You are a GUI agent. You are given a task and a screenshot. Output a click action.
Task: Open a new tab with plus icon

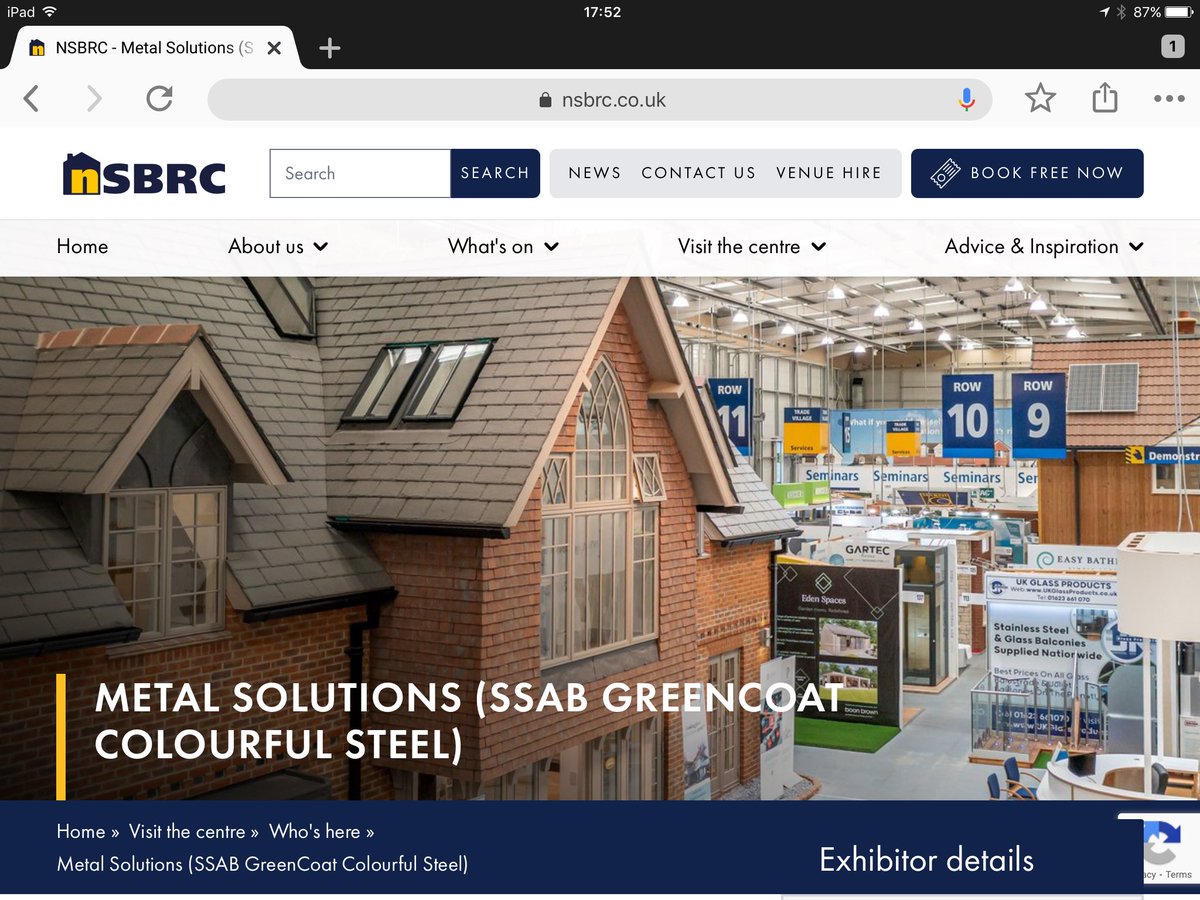click(x=329, y=48)
